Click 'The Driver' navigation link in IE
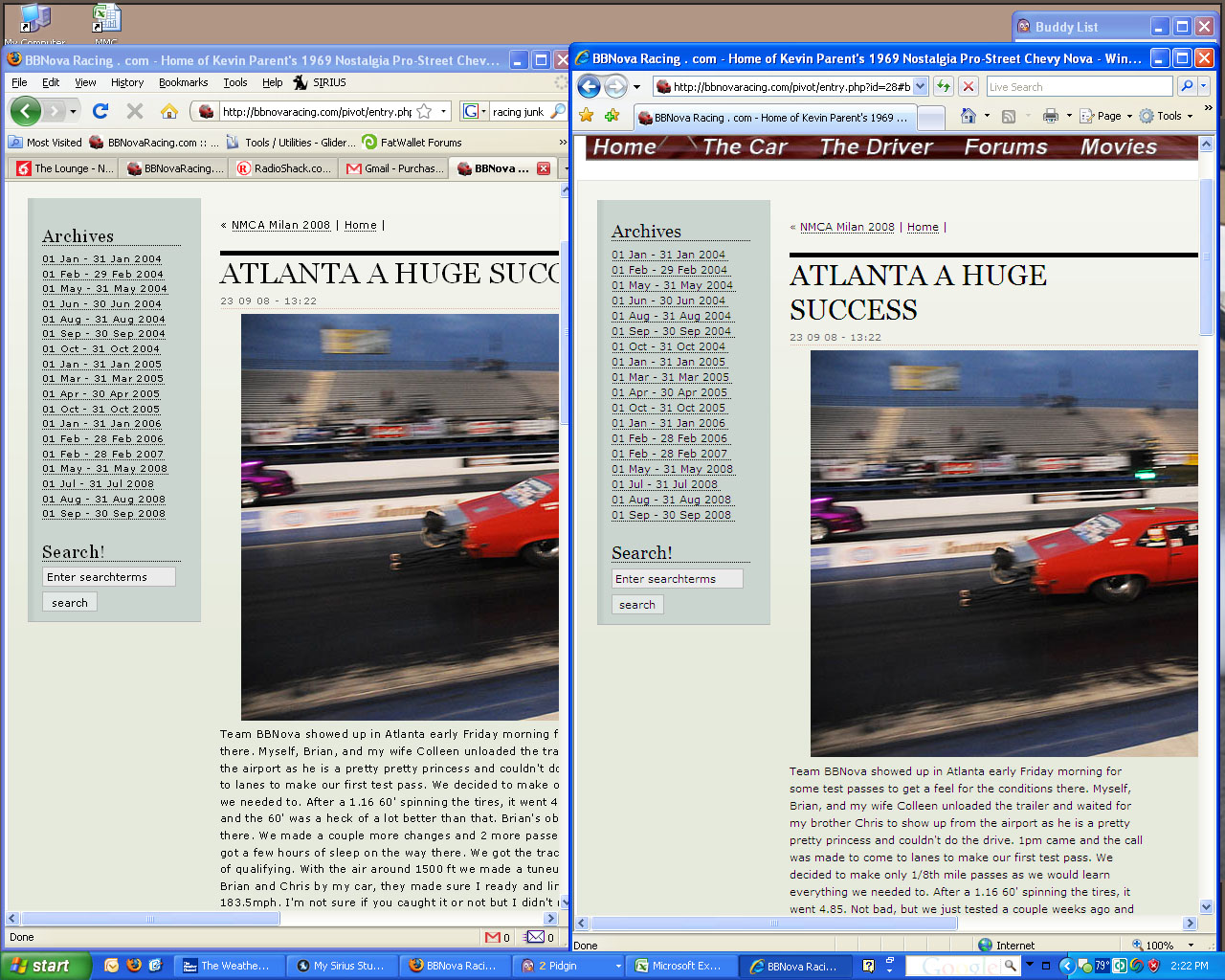The height and width of the screenshot is (980, 1225). [x=876, y=146]
